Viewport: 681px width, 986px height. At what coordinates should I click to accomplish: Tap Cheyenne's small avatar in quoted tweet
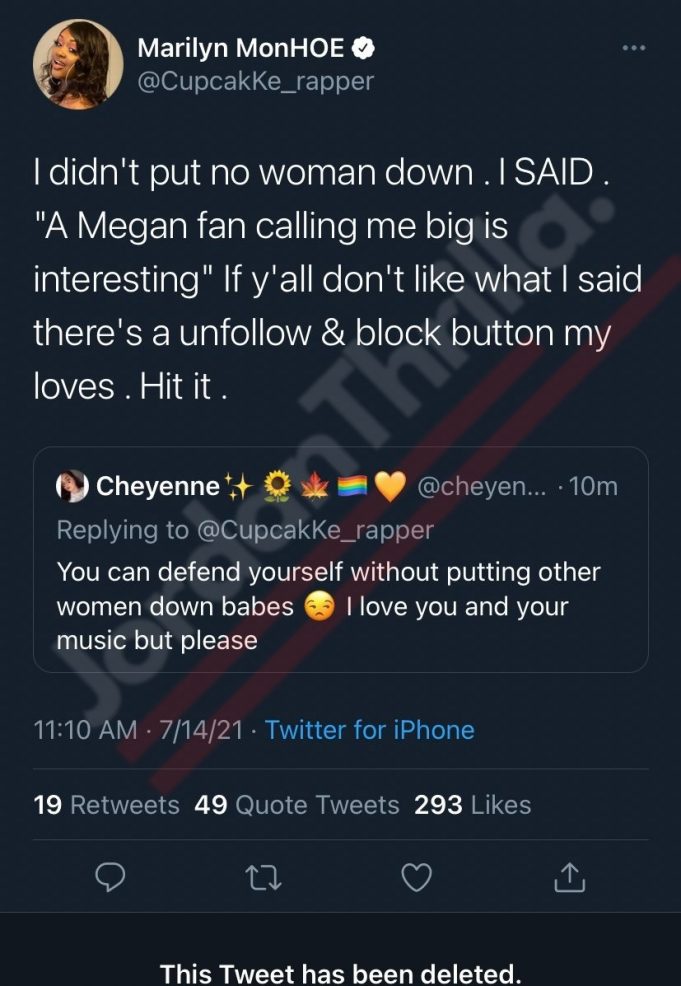pos(73,487)
